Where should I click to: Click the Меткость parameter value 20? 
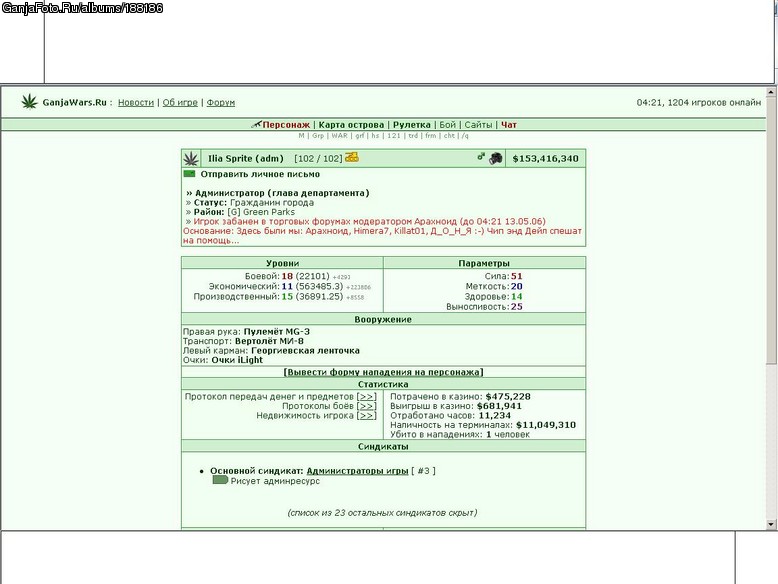coord(517,286)
